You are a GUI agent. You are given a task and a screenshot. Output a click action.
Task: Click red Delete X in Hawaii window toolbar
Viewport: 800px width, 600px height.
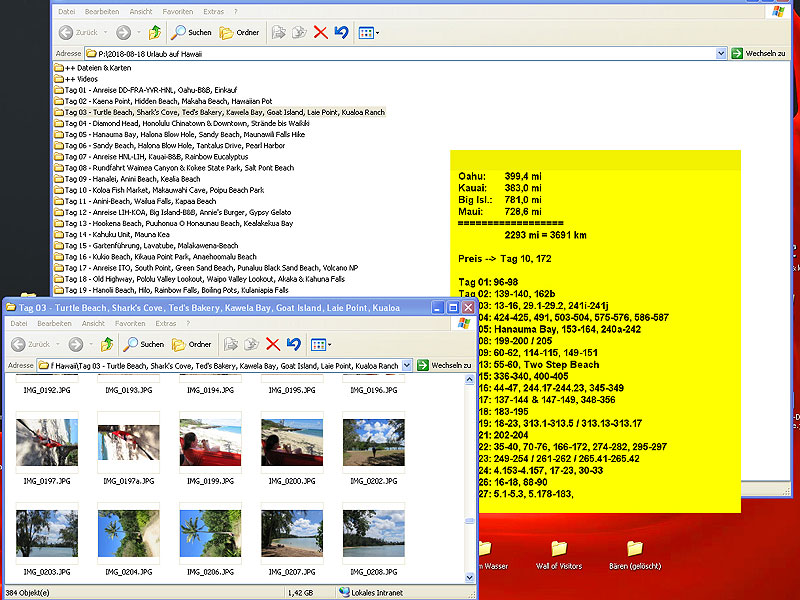pos(320,32)
